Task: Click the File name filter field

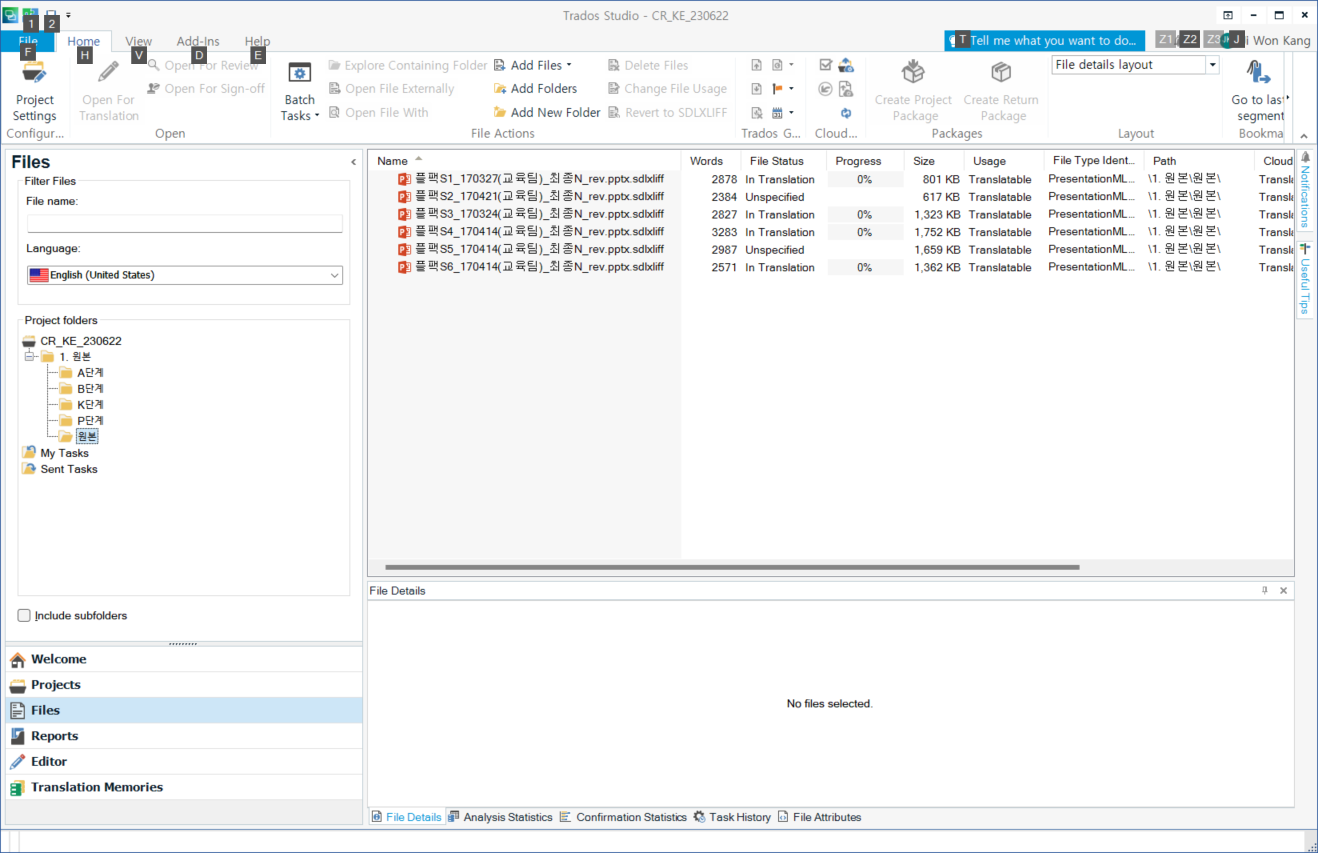Action: 185,224
